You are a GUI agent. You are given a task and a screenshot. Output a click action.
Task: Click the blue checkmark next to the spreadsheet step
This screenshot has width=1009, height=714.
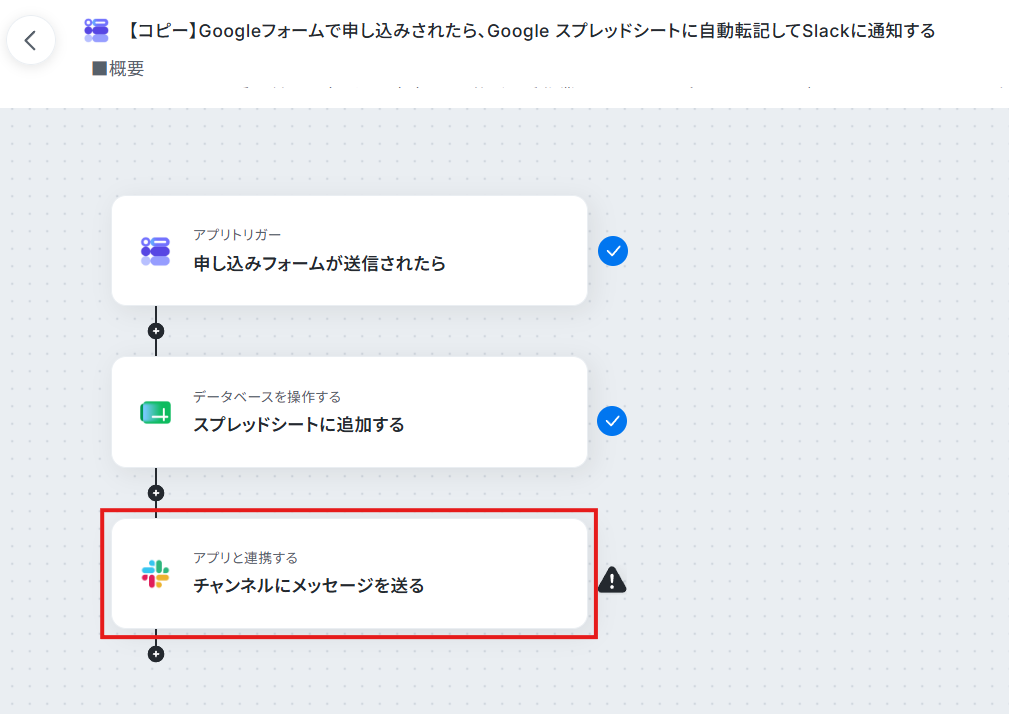tap(612, 421)
